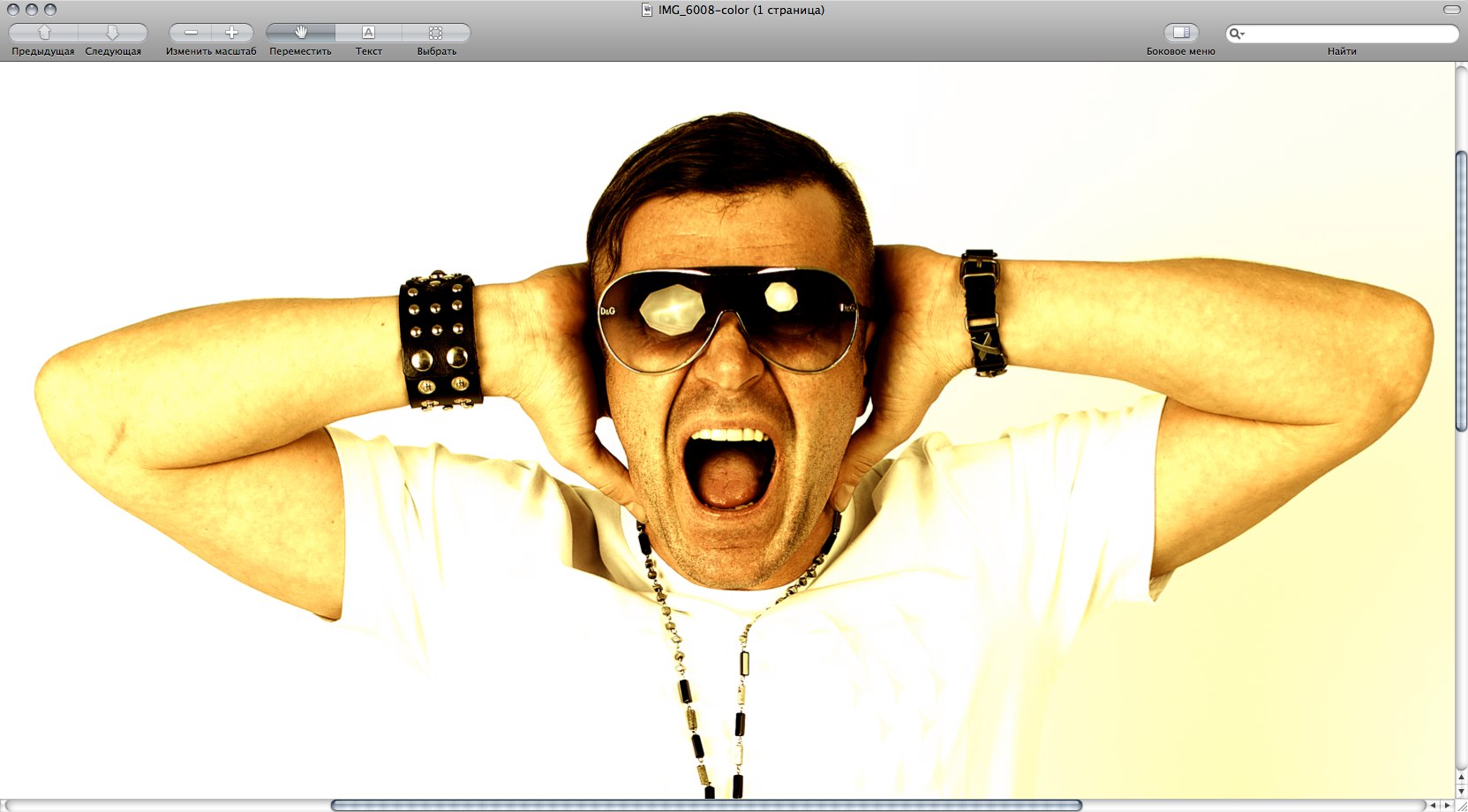This screenshot has width=1468, height=812.
Task: Click the window resize grip corner
Action: coord(1461,805)
